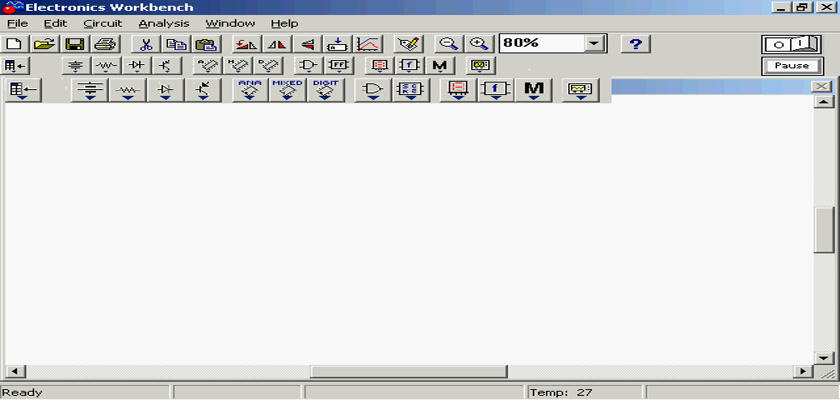
Task: Create a subcircuit
Action: click(x=338, y=44)
